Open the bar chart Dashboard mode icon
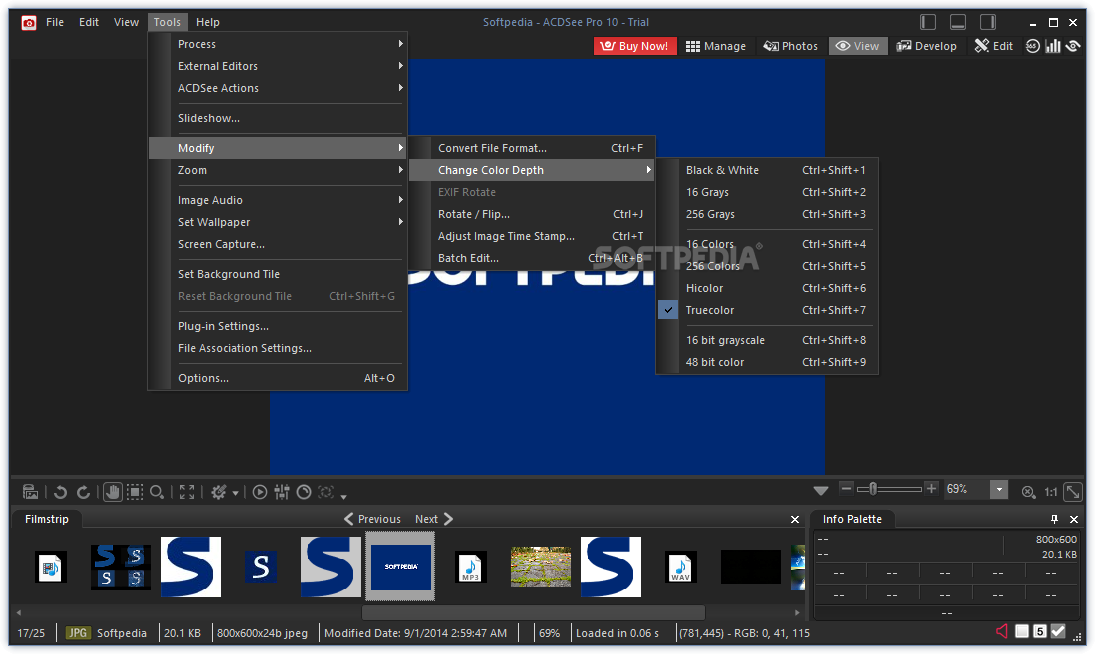This screenshot has height=654, width=1095. click(x=1052, y=46)
